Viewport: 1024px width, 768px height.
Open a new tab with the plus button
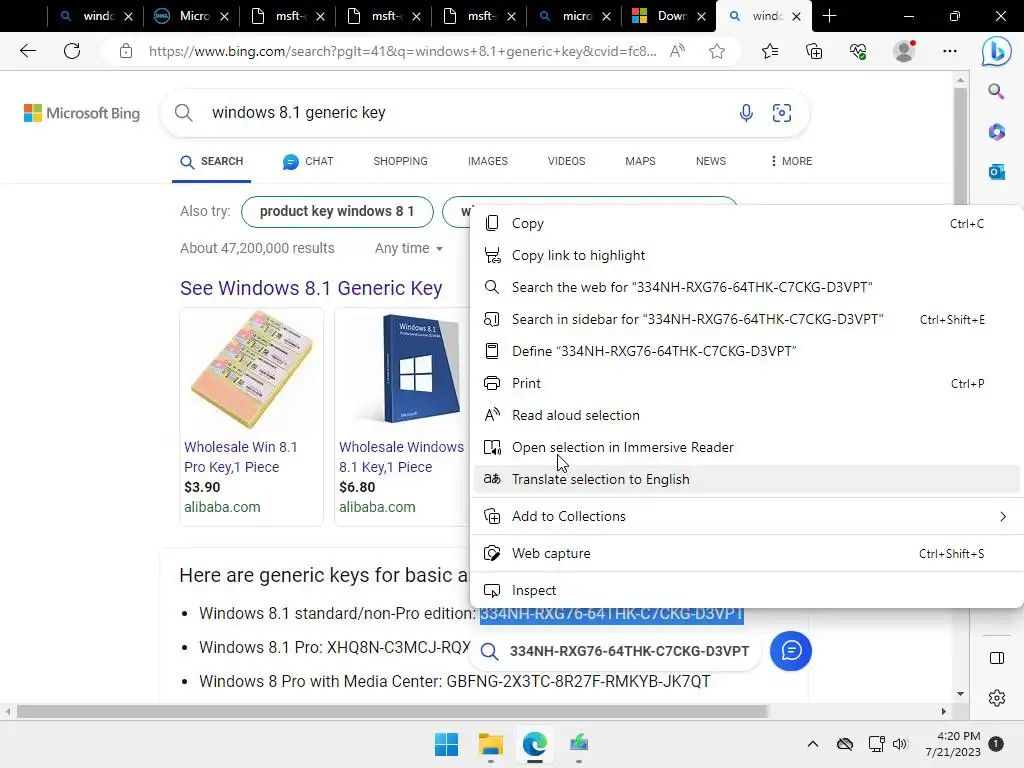pyautogui.click(x=829, y=16)
